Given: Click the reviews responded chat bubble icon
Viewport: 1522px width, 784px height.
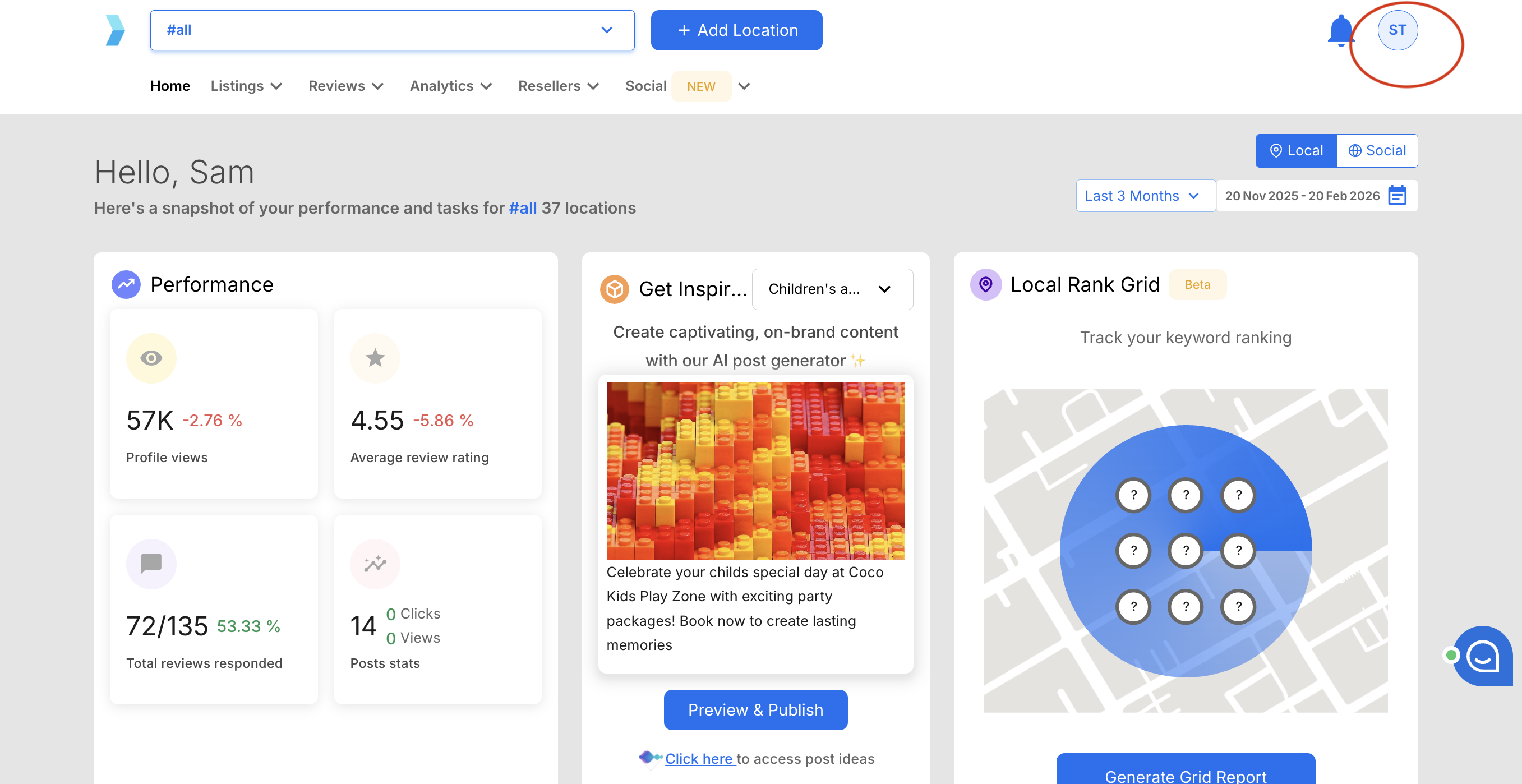Looking at the screenshot, I should (x=151, y=564).
